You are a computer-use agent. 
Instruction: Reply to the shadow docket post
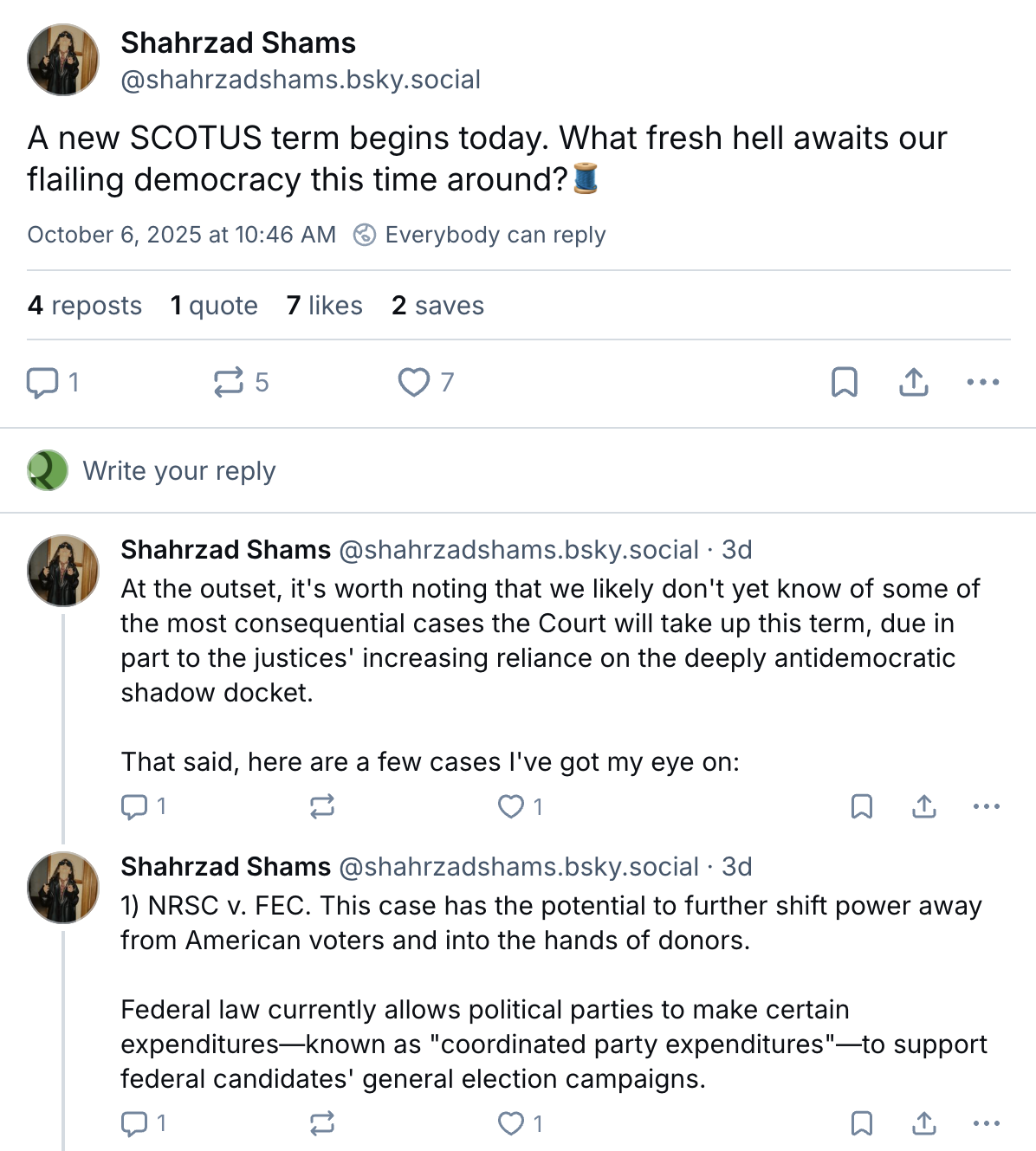[x=134, y=807]
